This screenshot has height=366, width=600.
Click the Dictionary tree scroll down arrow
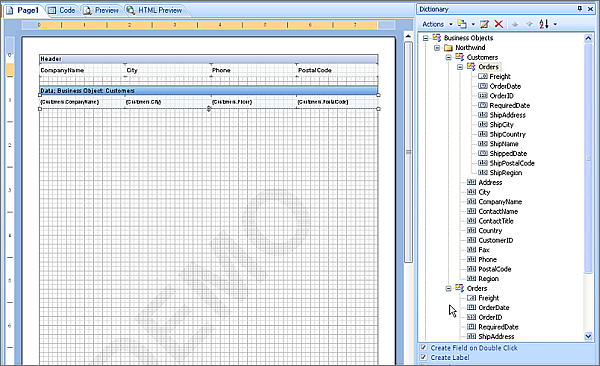588,336
